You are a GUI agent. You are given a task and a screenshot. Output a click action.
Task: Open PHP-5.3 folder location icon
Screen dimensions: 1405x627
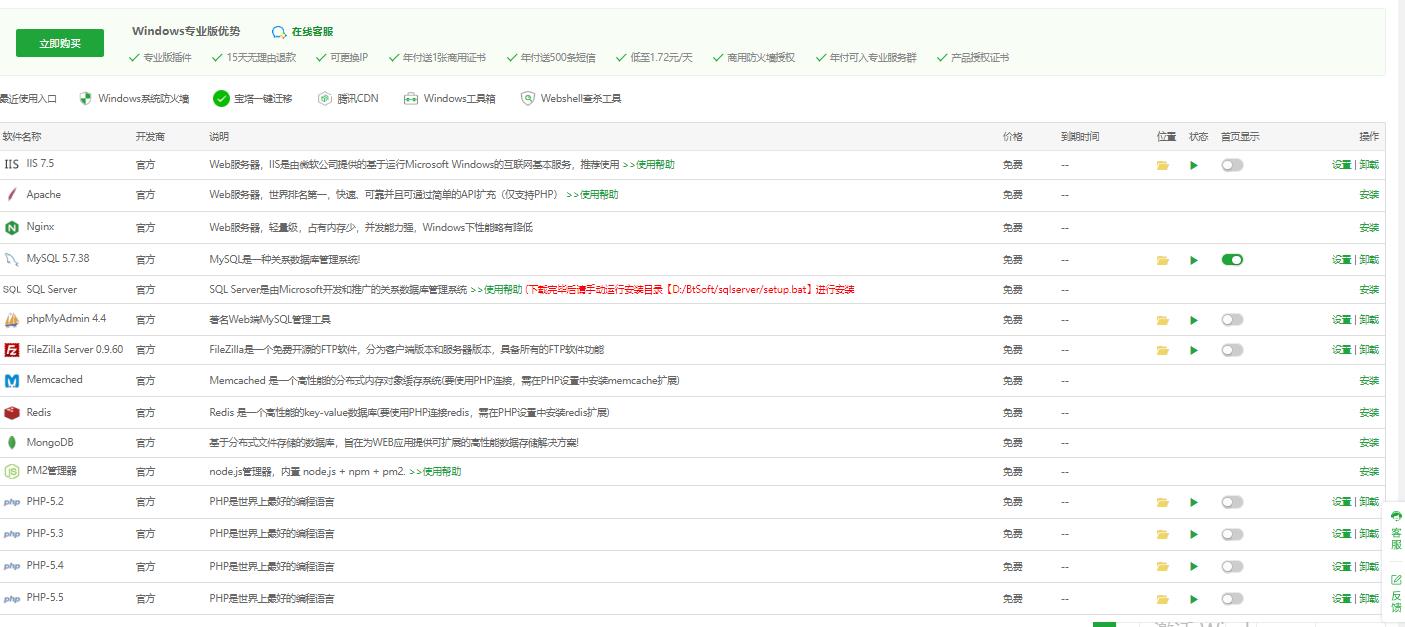pyautogui.click(x=1163, y=535)
